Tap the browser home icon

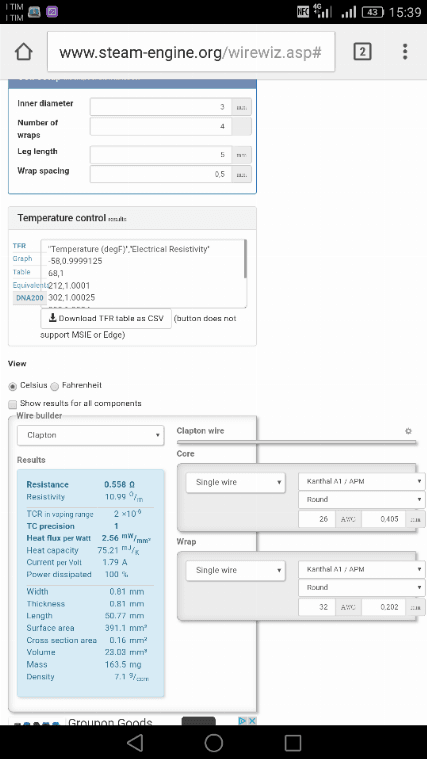coord(24,52)
